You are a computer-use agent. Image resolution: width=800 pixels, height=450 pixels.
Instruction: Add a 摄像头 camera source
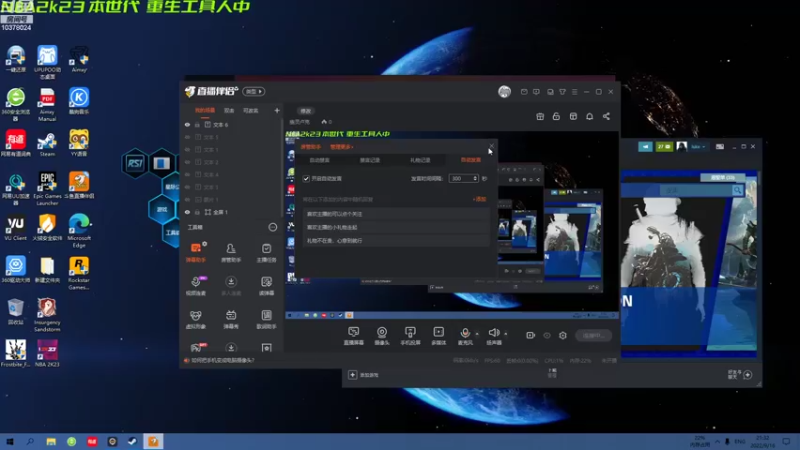pyautogui.click(x=382, y=336)
